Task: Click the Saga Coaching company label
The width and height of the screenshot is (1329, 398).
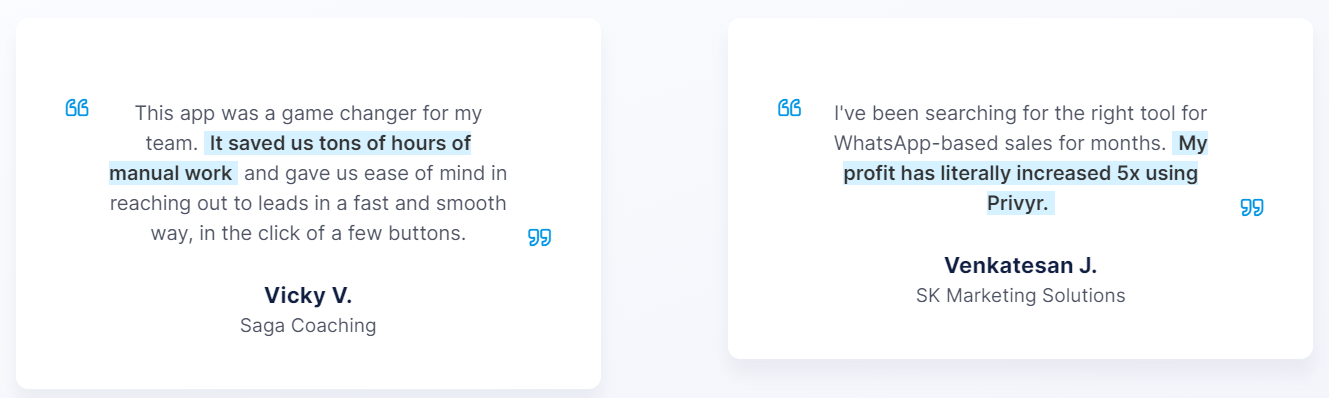Action: click(x=308, y=326)
